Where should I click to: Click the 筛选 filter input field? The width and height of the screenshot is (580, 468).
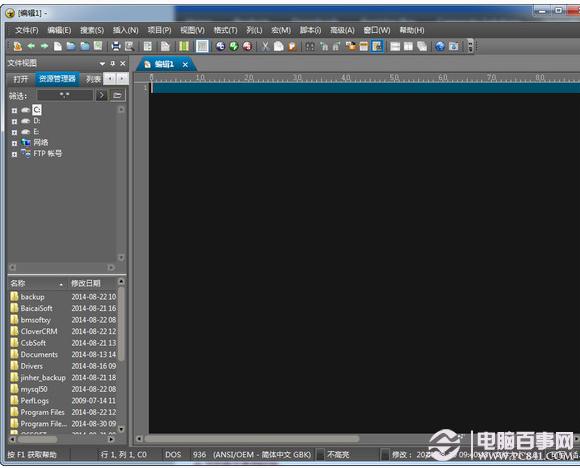[x=65, y=95]
